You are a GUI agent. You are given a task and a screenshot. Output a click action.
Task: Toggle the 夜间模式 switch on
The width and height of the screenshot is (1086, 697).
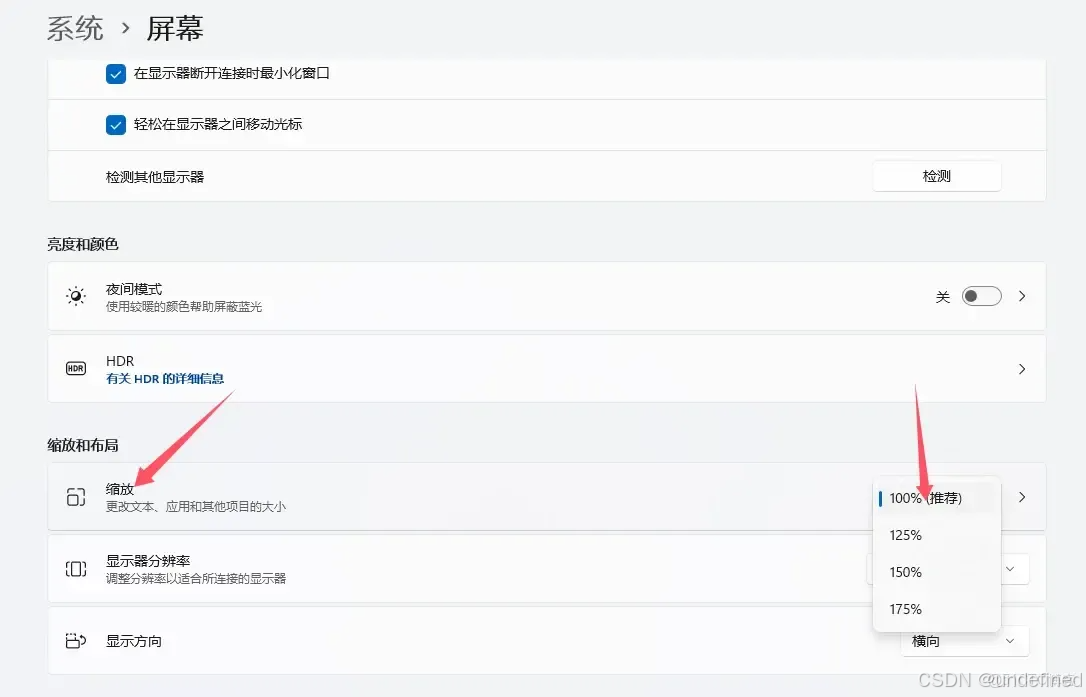[981, 296]
